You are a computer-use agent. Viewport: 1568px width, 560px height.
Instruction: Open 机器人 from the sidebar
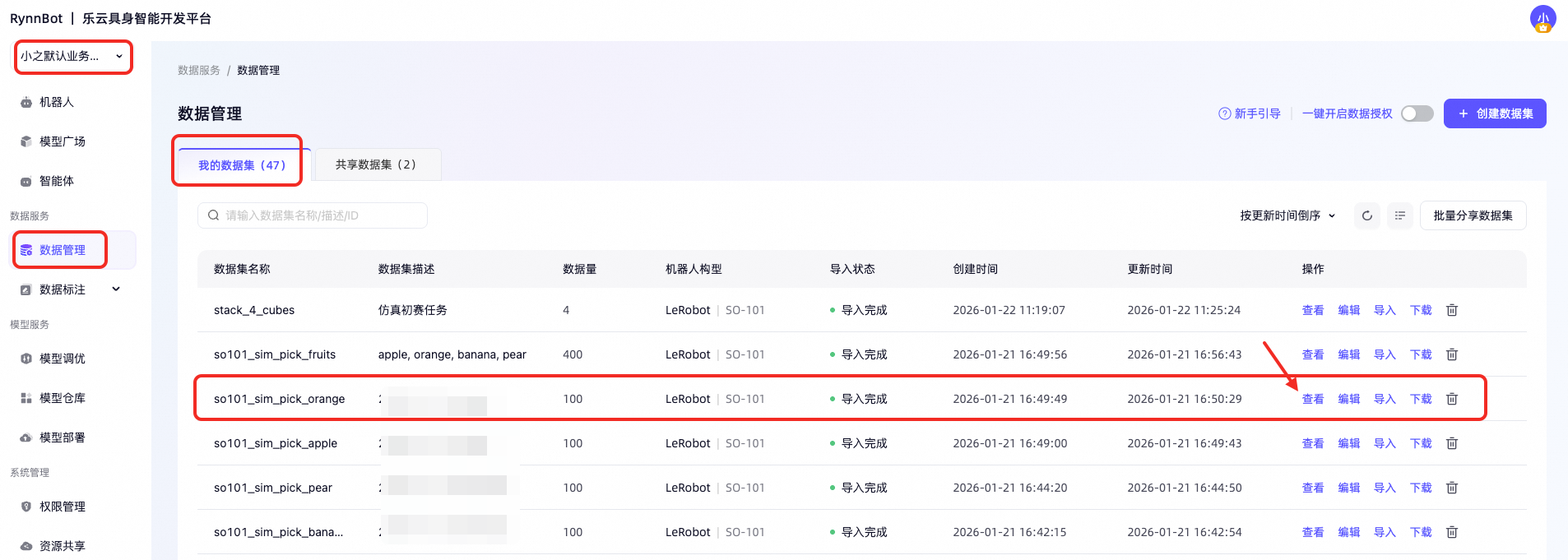[56, 102]
